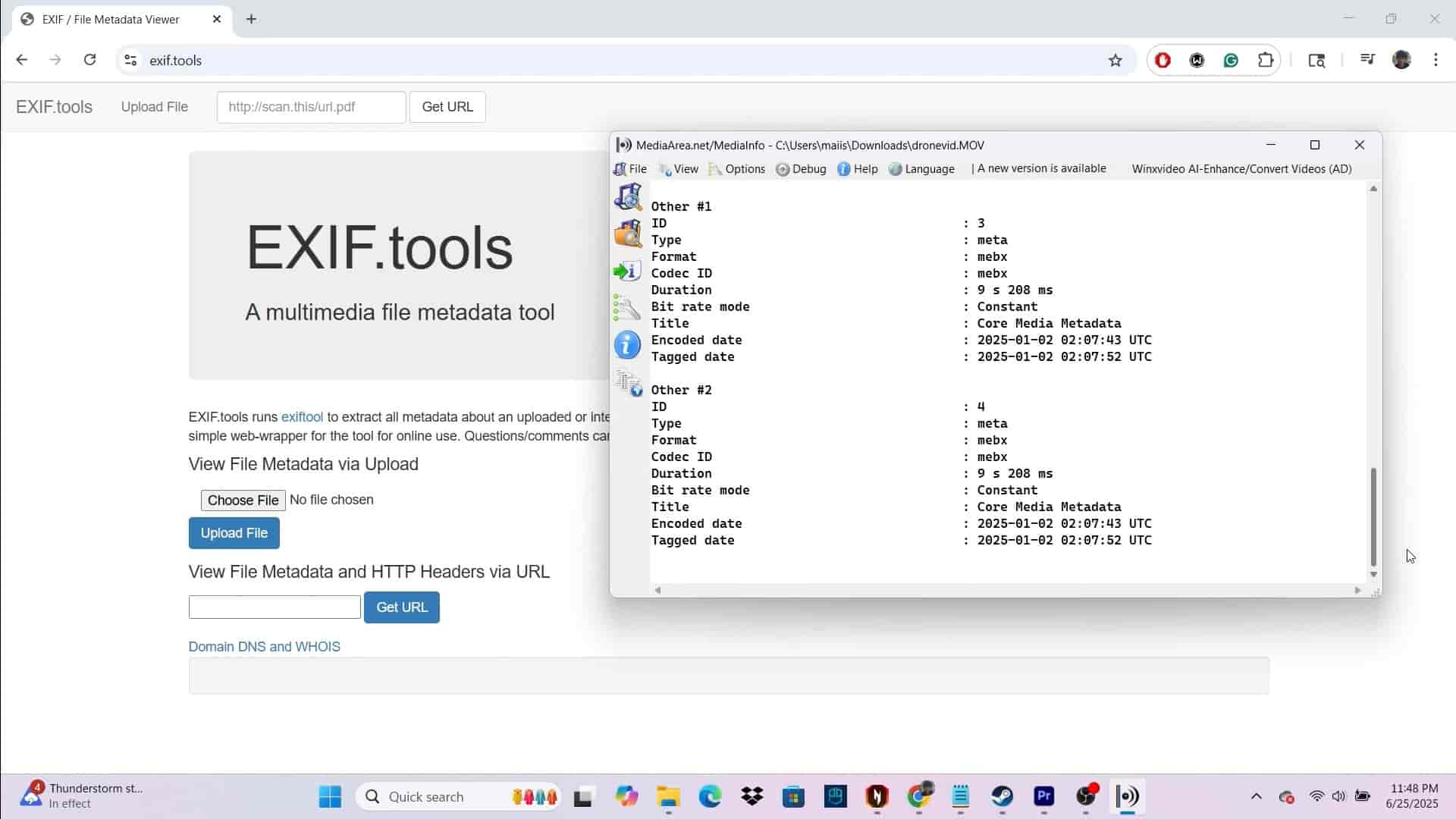Open Dropbox from the taskbar
1456x819 pixels.
point(752,797)
